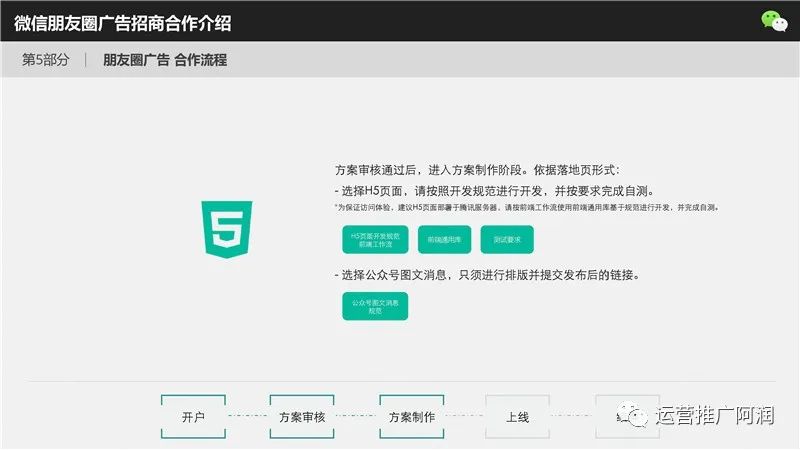Click the line starting 选择公众号图文消息
800x450 pixels.
(487, 276)
